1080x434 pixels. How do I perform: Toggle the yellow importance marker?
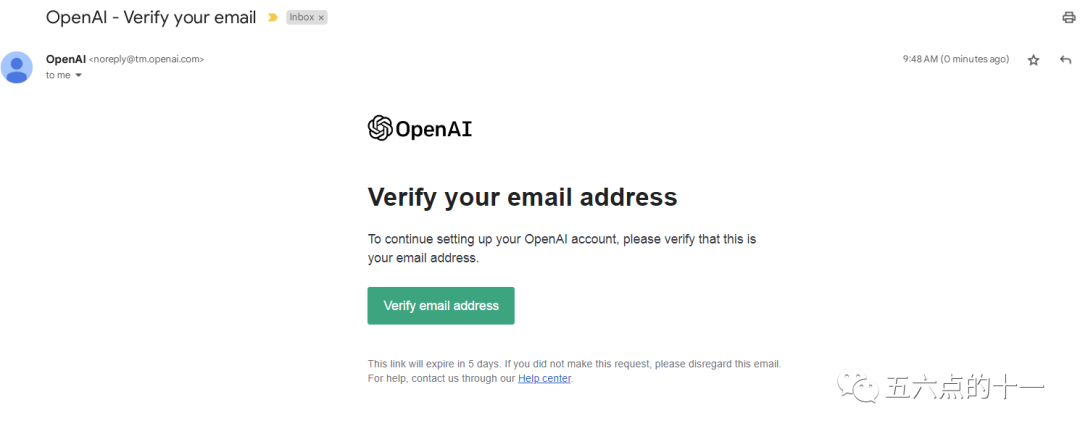272,18
